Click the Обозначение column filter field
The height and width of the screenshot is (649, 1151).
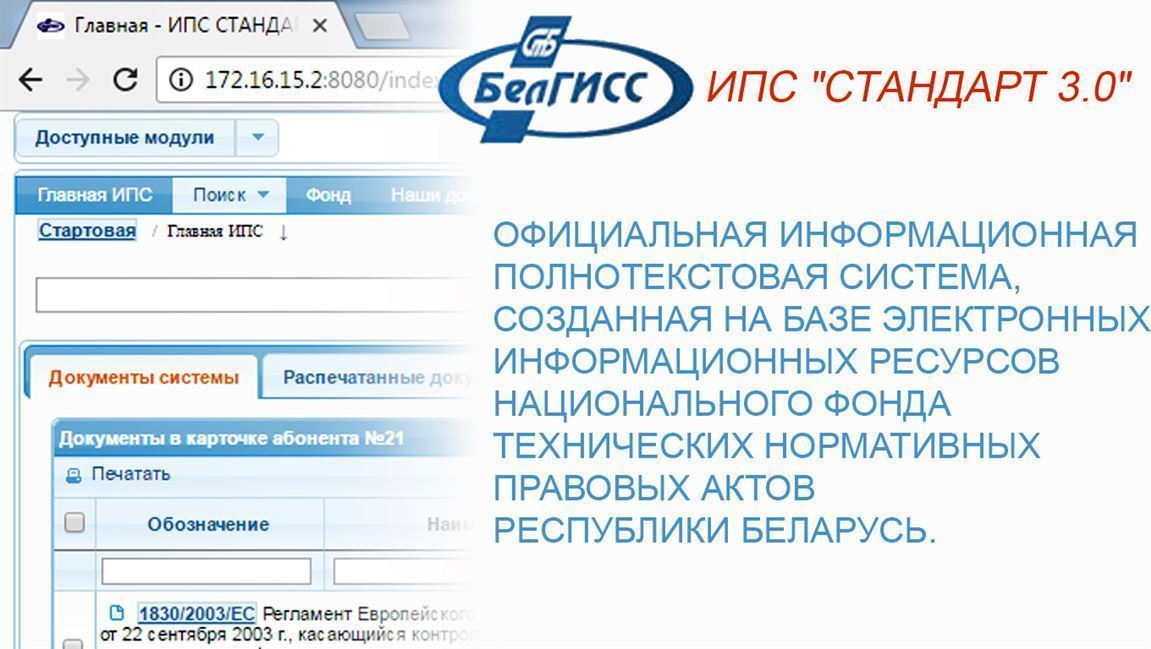206,571
